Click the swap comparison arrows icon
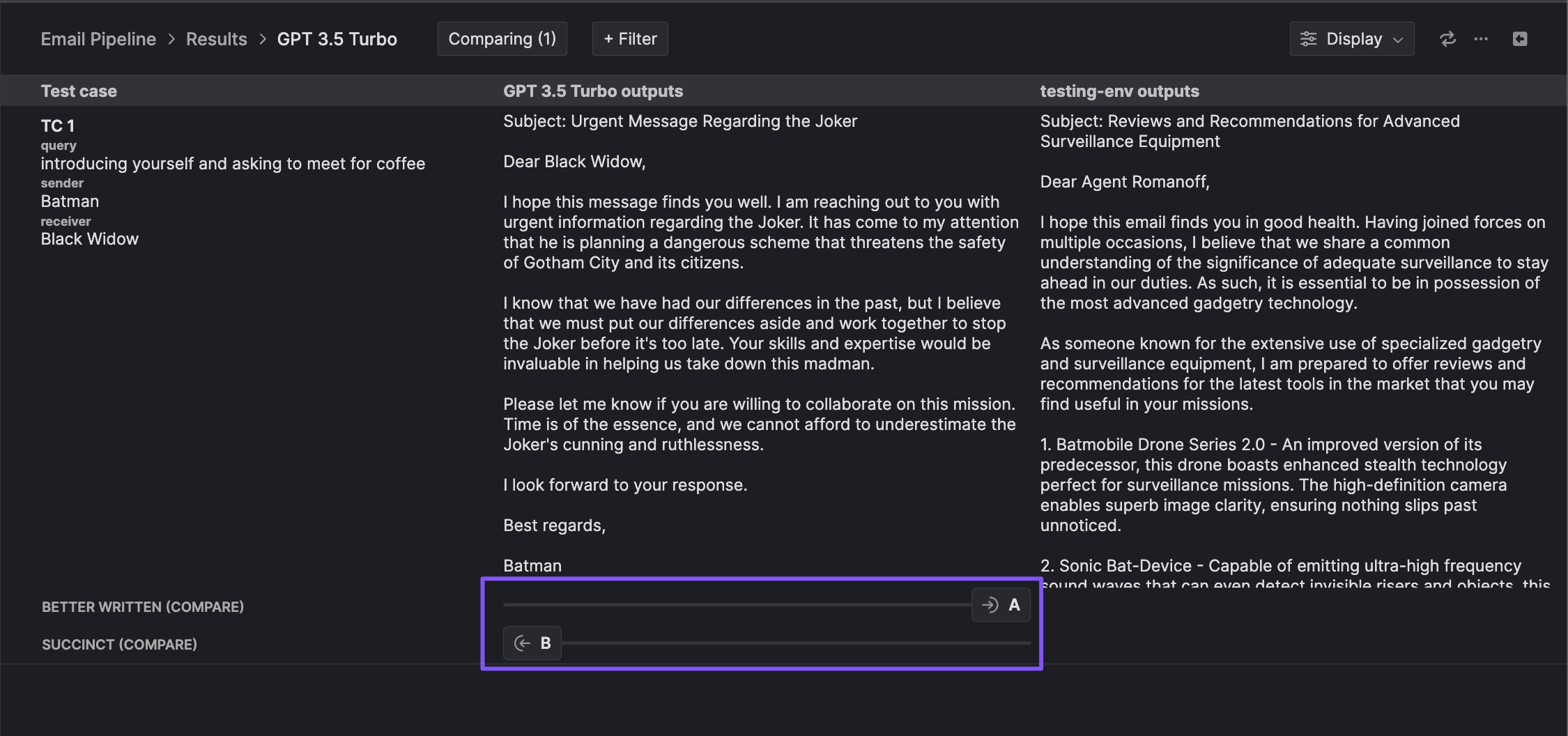 coord(1447,39)
